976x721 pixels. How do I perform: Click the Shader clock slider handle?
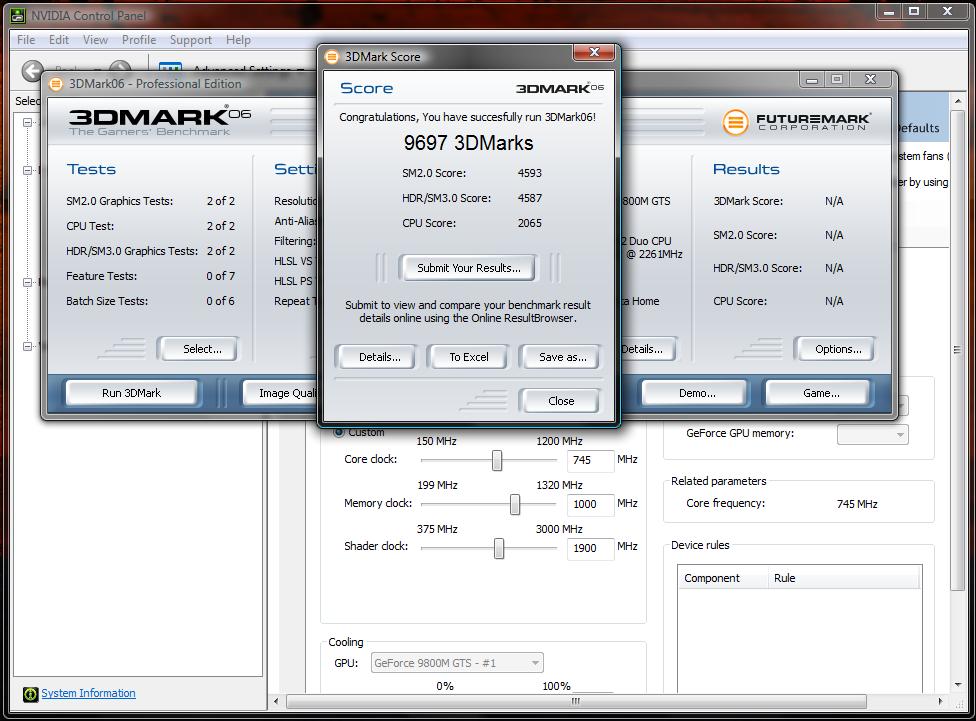[499, 548]
